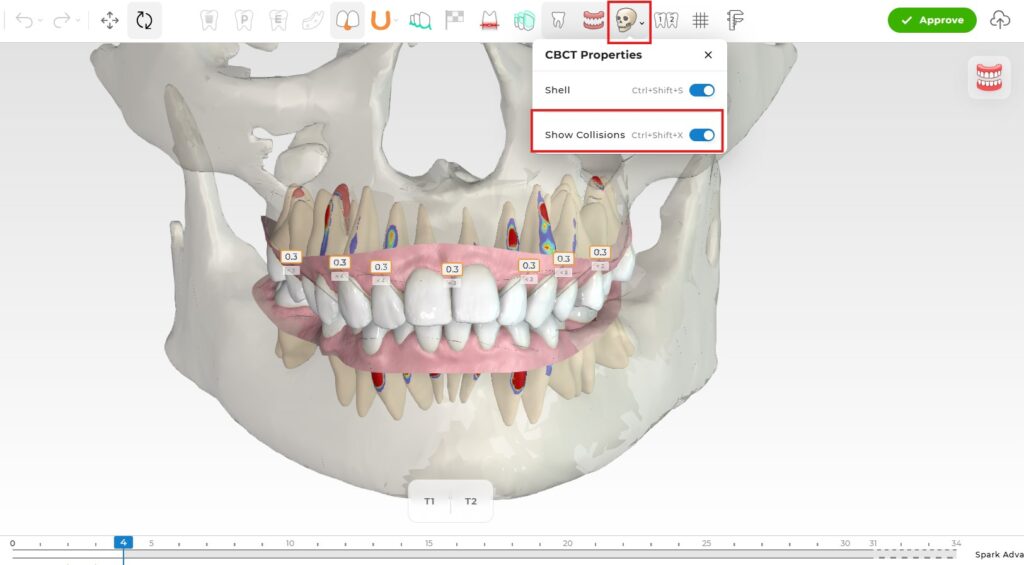Open the undo history dropdown arrow
Screen dimensions: 1024x565
40,21
